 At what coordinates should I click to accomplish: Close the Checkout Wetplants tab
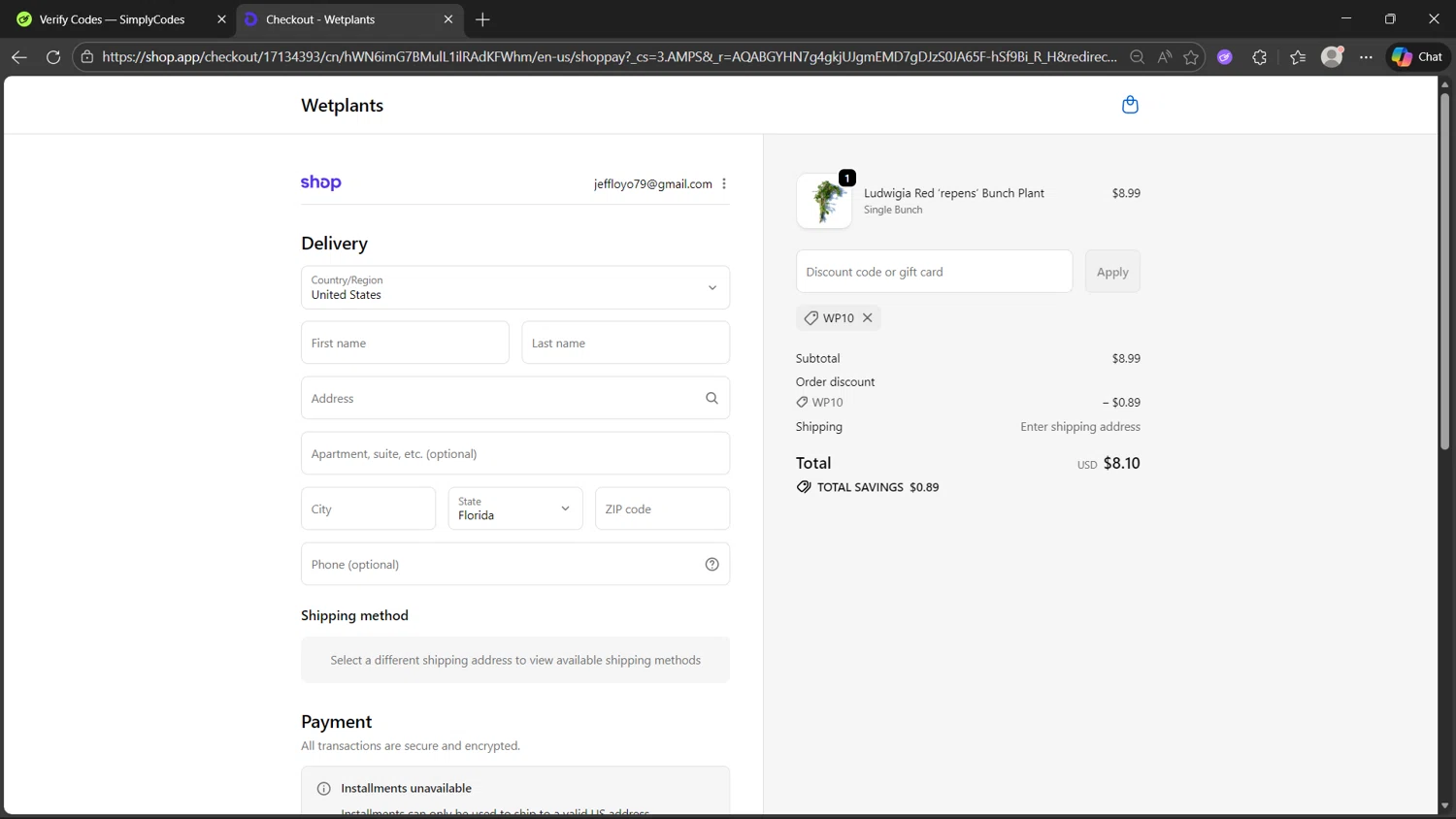[447, 19]
